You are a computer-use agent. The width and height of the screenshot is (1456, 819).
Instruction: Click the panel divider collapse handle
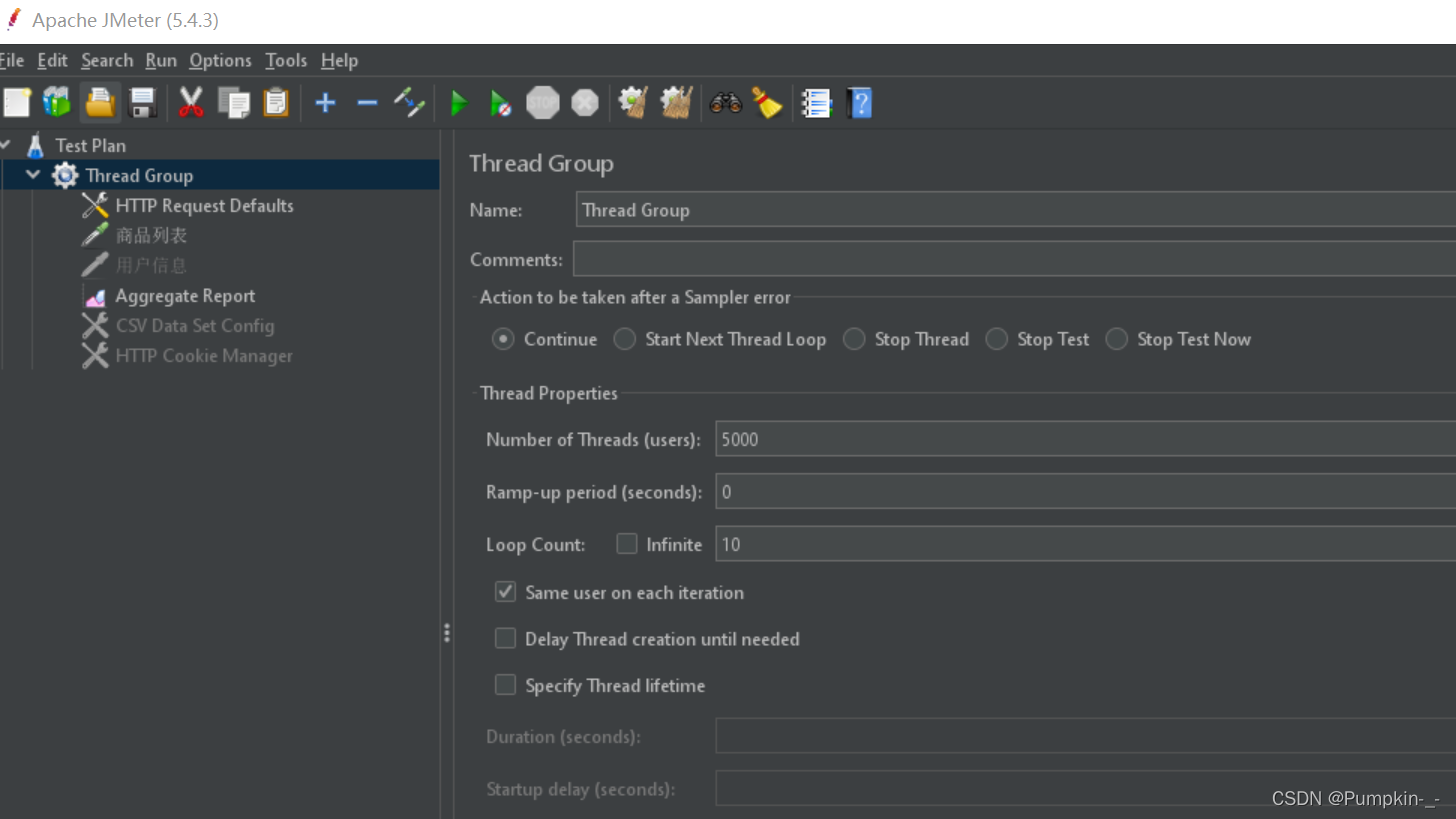tap(446, 633)
